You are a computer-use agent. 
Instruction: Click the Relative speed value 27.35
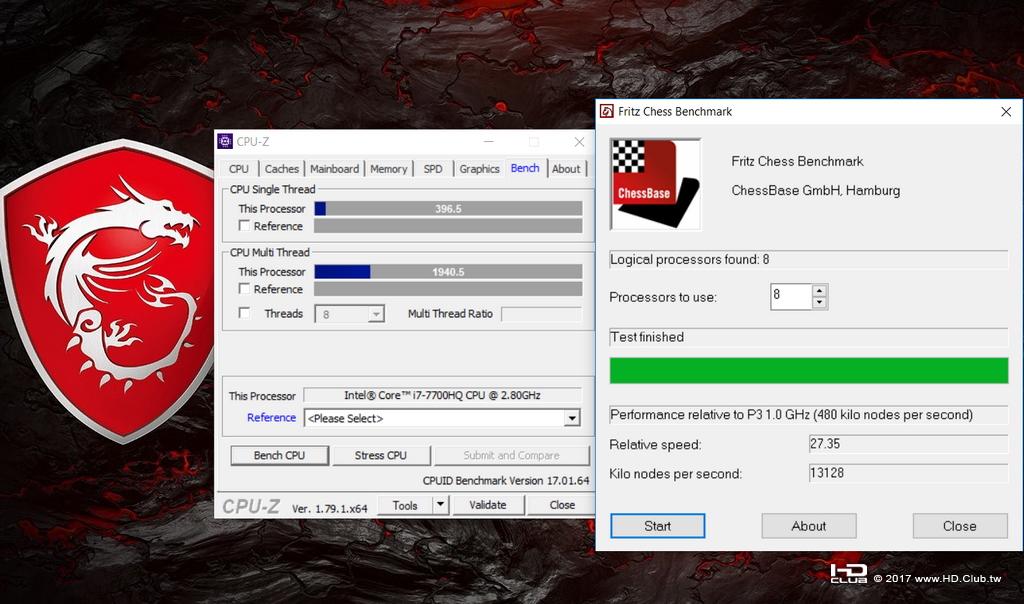(908, 444)
